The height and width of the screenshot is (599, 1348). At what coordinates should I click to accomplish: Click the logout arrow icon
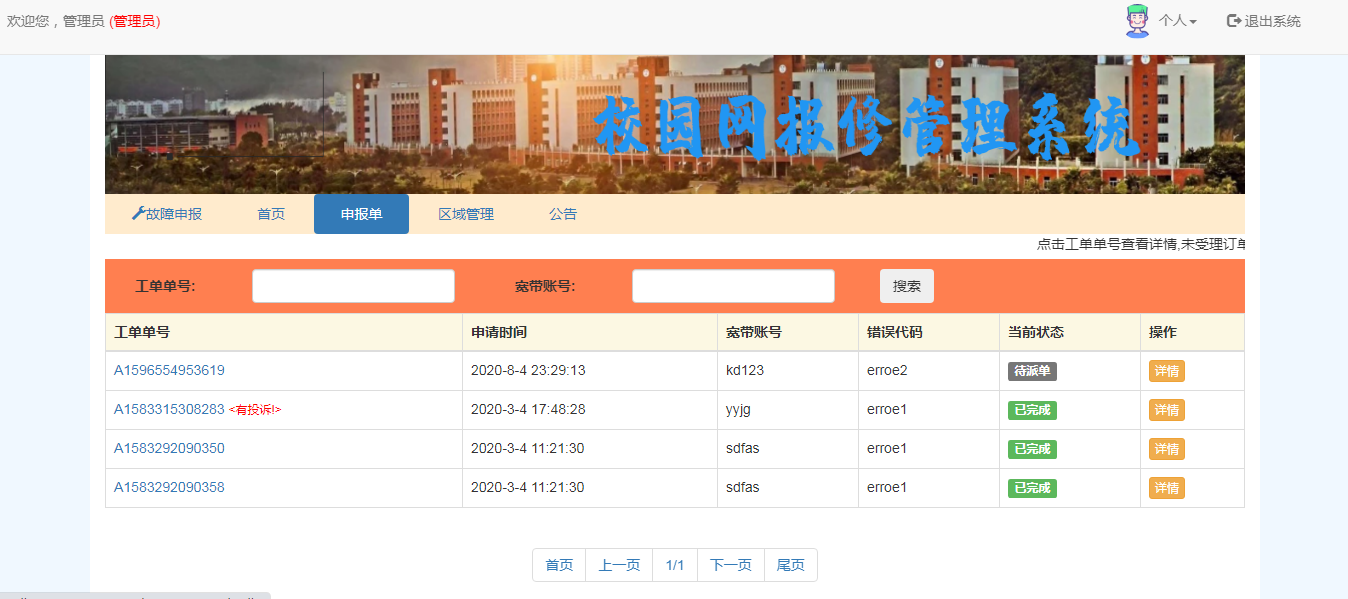1234,21
